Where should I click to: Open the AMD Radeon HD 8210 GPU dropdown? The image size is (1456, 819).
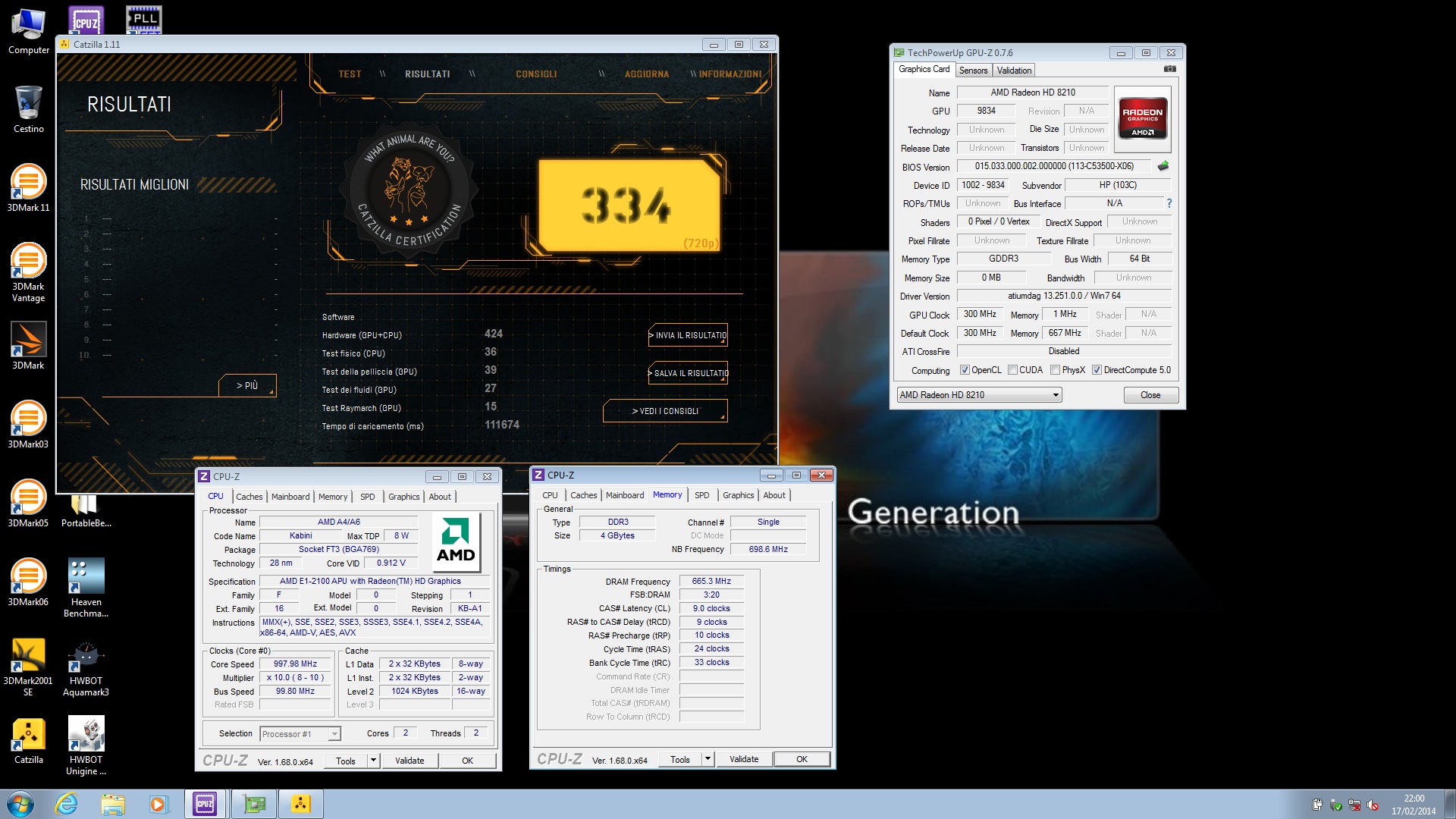979,395
